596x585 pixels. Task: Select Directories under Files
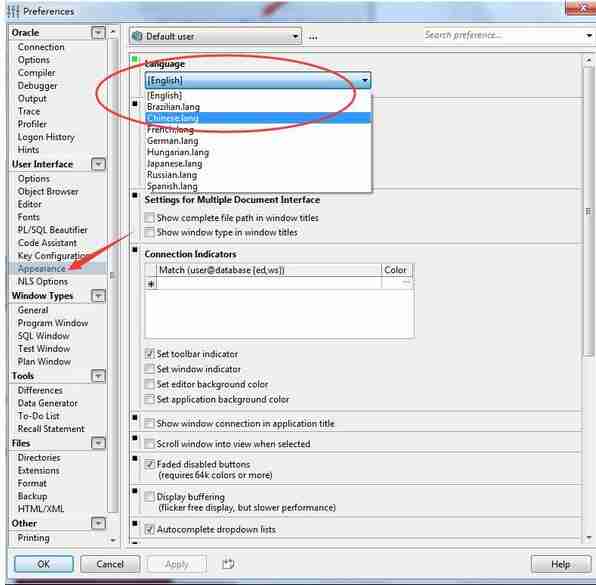pyautogui.click(x=39, y=457)
